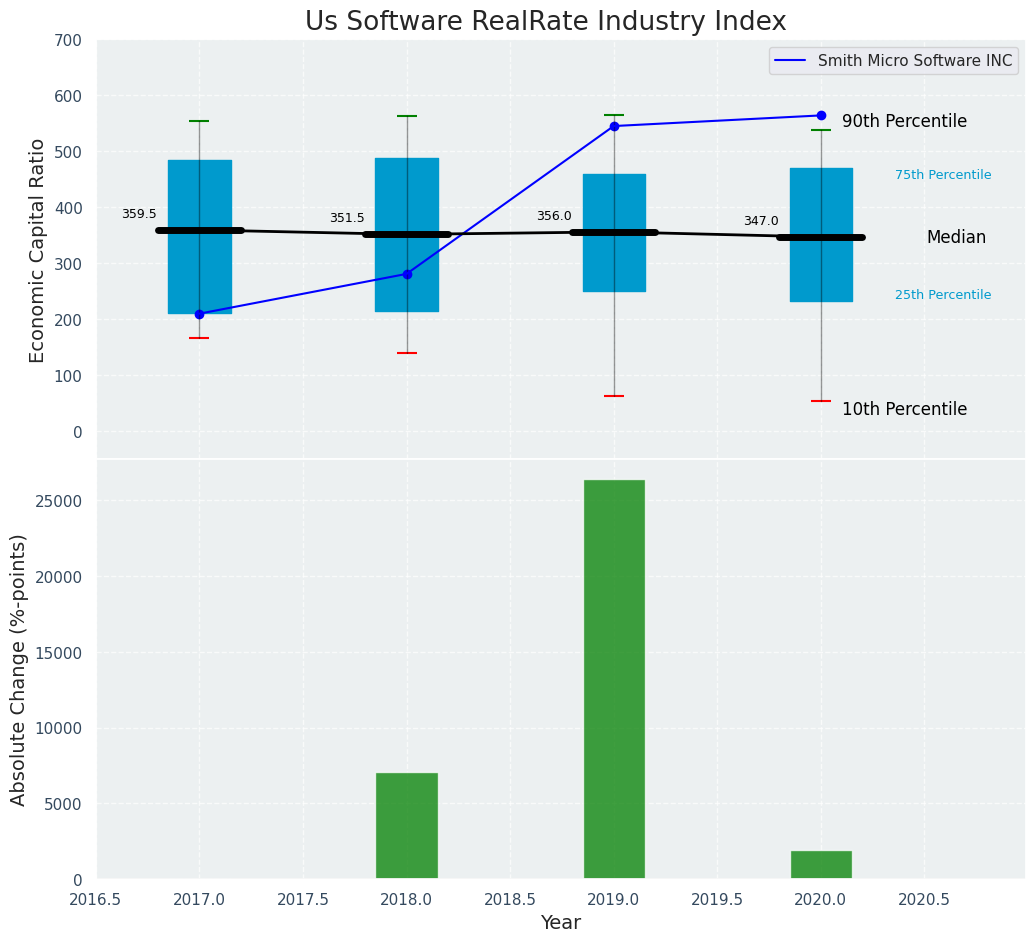Click the Smith Micro Software INC legend entry
This screenshot has height=942, width=1035.
point(914,61)
